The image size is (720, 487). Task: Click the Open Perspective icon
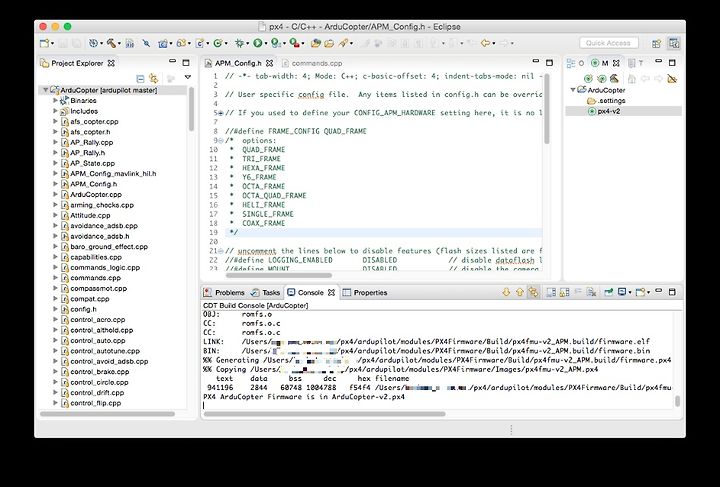(657, 43)
